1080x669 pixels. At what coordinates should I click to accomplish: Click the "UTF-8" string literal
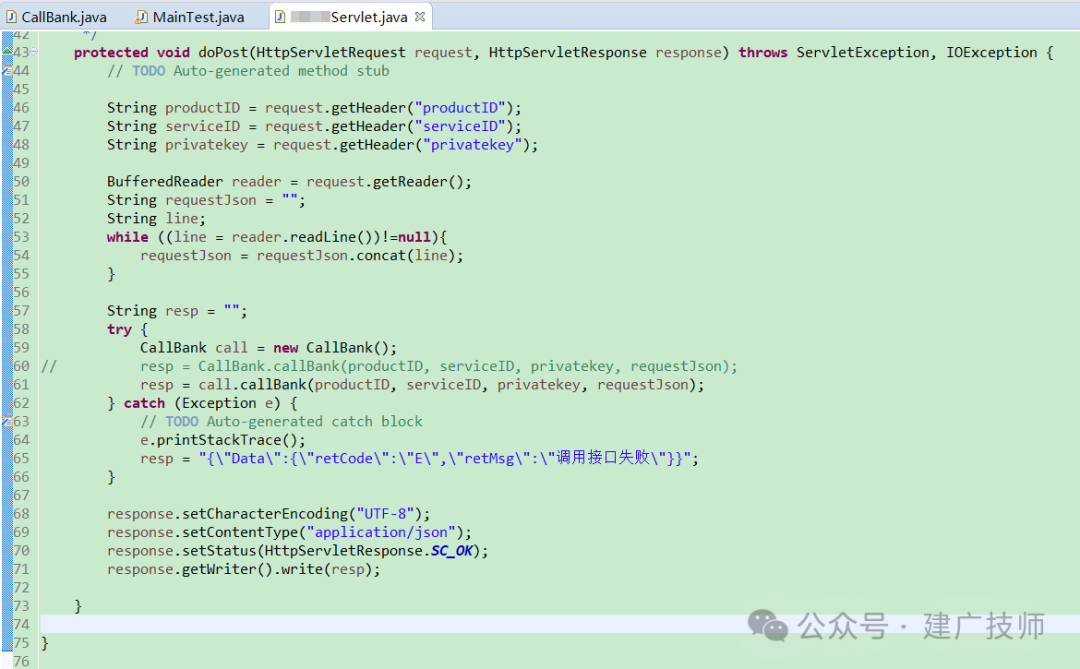(x=385, y=514)
